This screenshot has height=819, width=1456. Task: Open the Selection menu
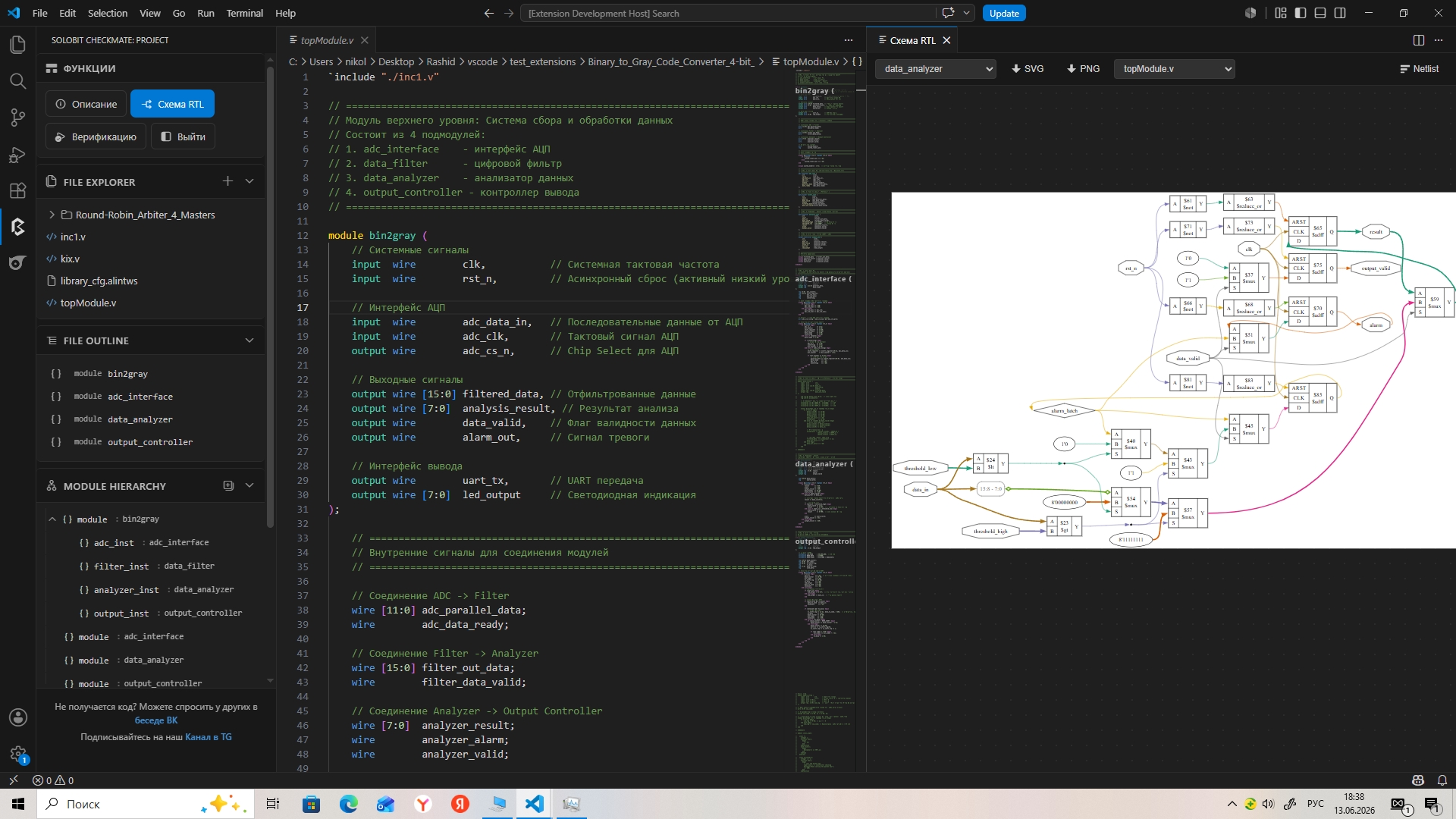[x=107, y=13]
